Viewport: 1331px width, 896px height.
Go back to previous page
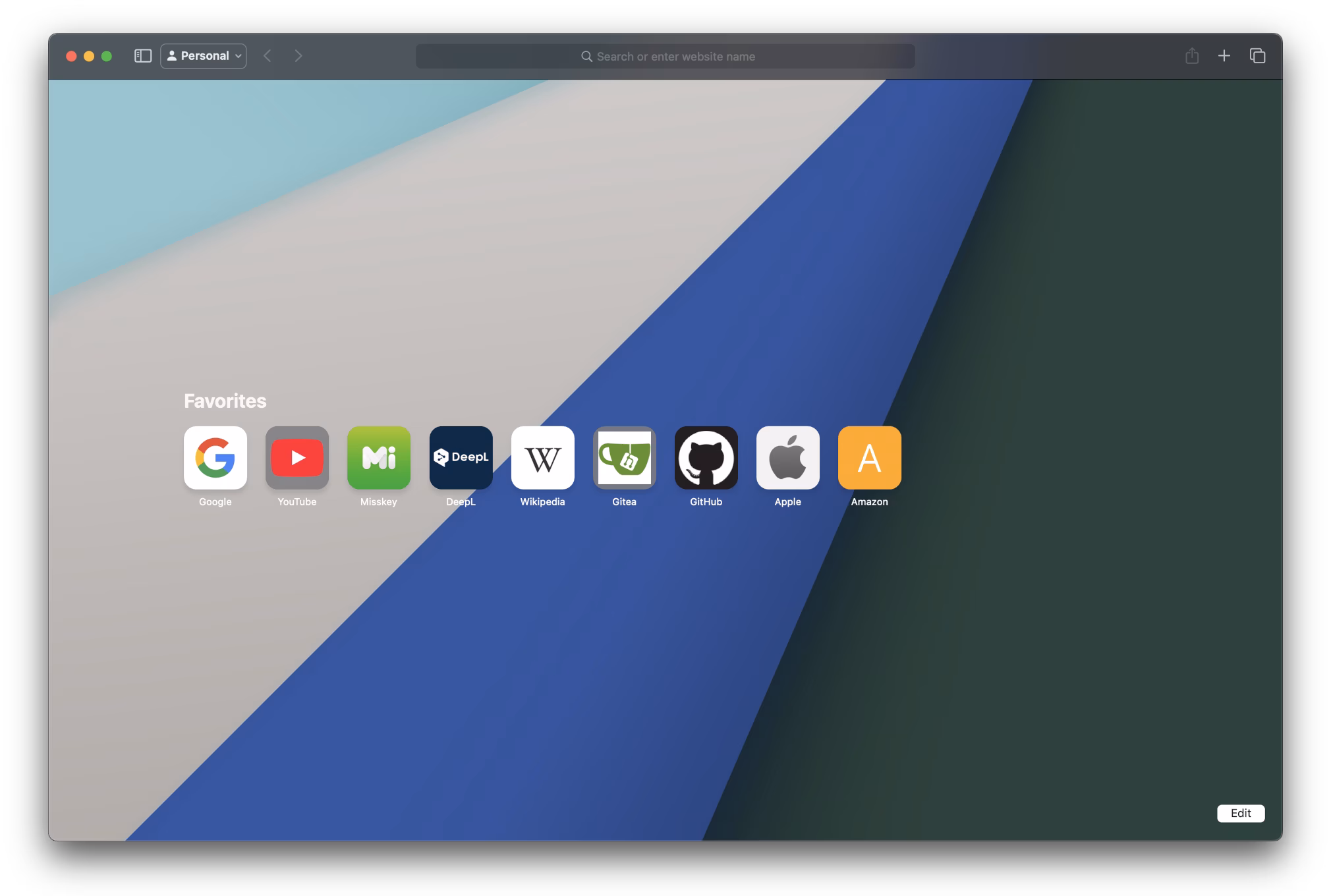click(x=268, y=56)
